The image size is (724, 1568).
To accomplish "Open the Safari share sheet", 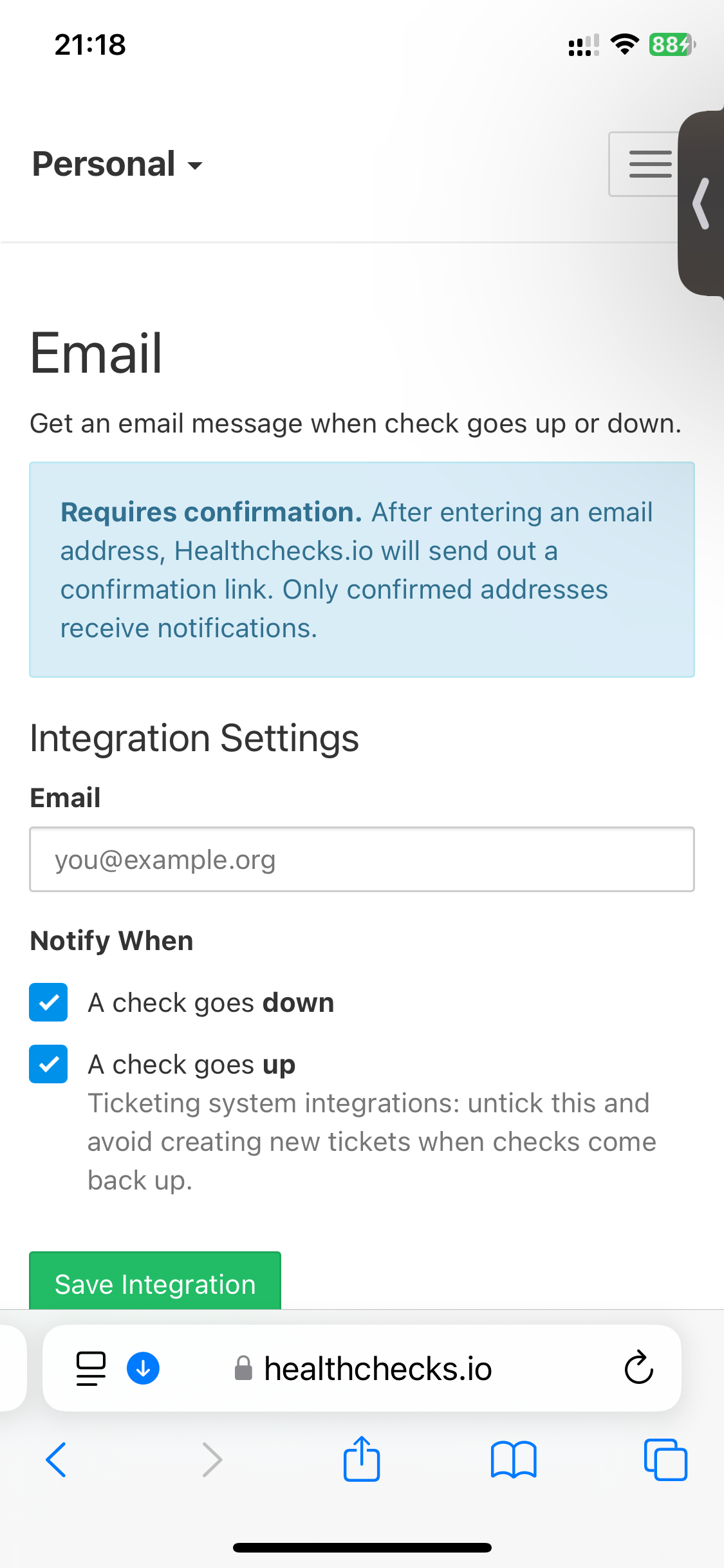I will pos(362,1459).
